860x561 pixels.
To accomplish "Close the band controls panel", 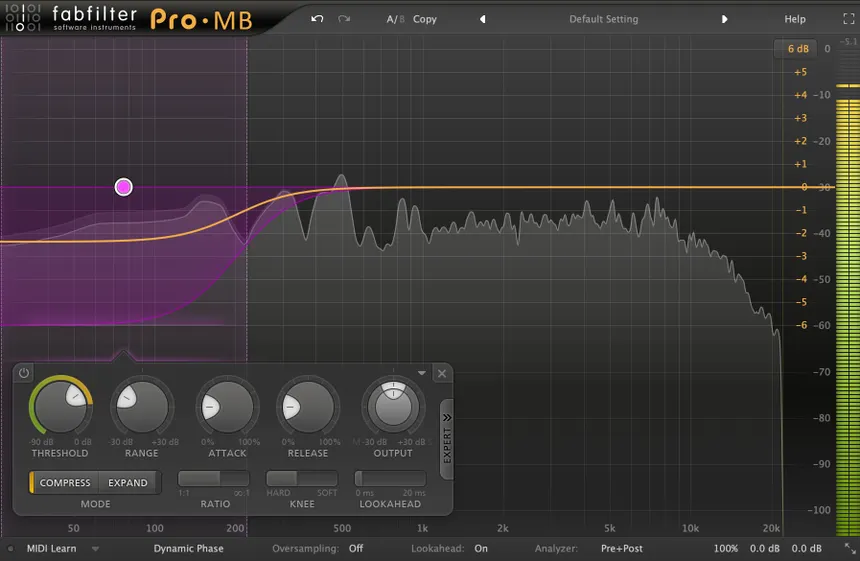I will [x=442, y=373].
